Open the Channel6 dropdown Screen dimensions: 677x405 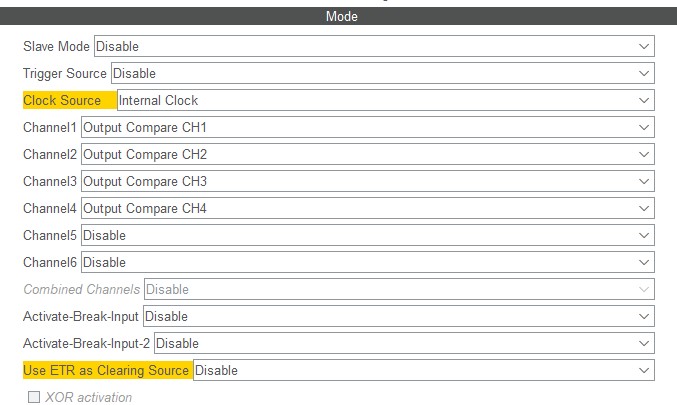367,262
